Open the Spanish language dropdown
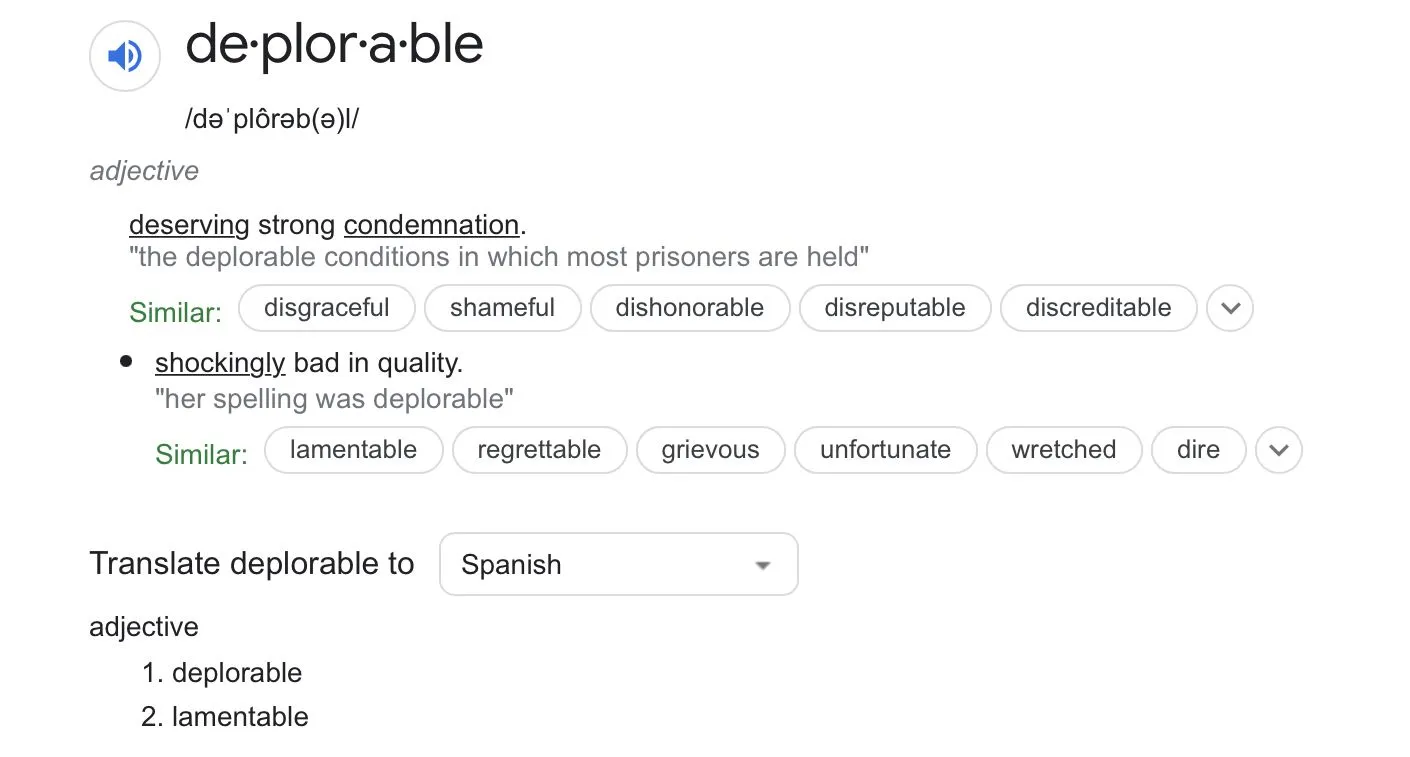The width and height of the screenshot is (1410, 757). click(618, 564)
